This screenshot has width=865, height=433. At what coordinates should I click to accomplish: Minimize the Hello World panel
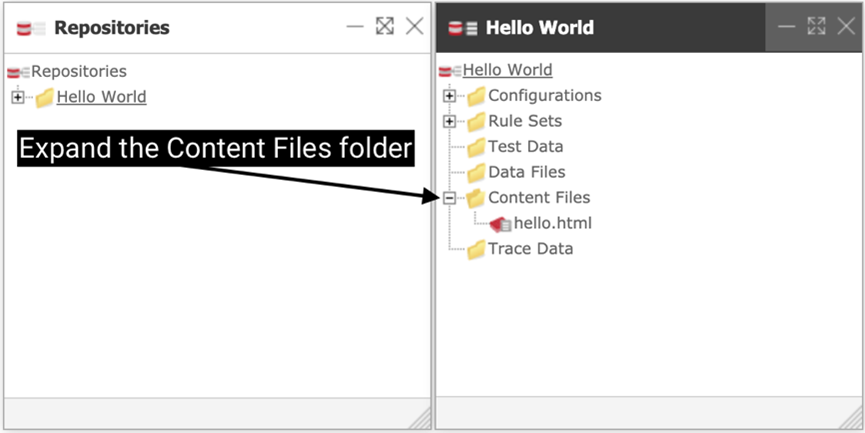click(x=787, y=27)
